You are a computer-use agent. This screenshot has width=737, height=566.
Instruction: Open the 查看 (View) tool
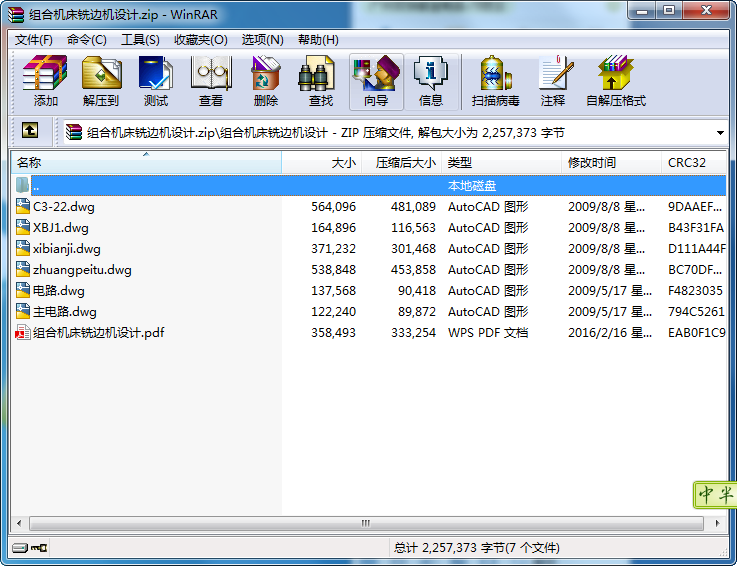(x=211, y=81)
